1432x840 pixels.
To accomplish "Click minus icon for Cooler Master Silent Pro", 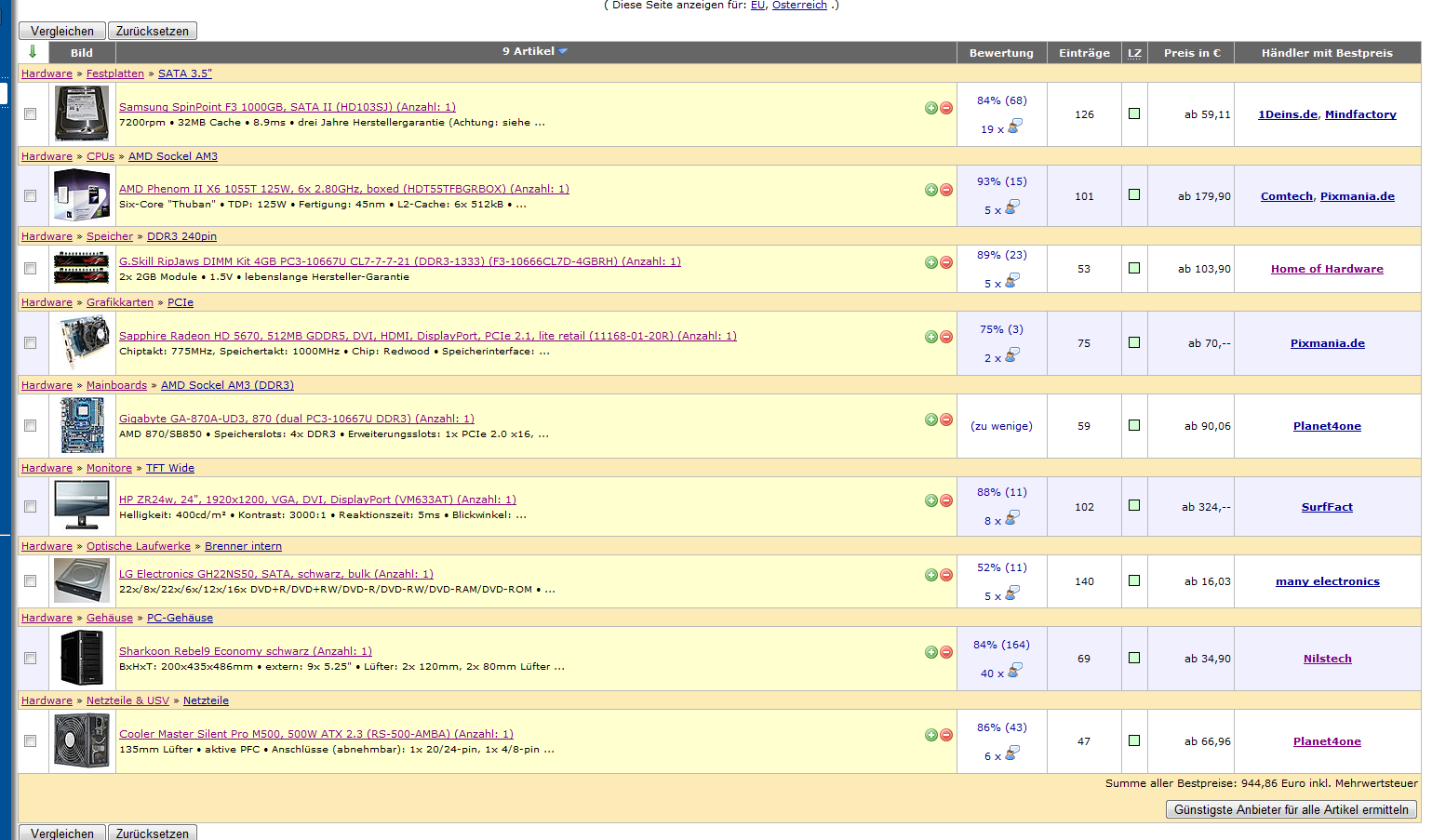I will coord(946,735).
